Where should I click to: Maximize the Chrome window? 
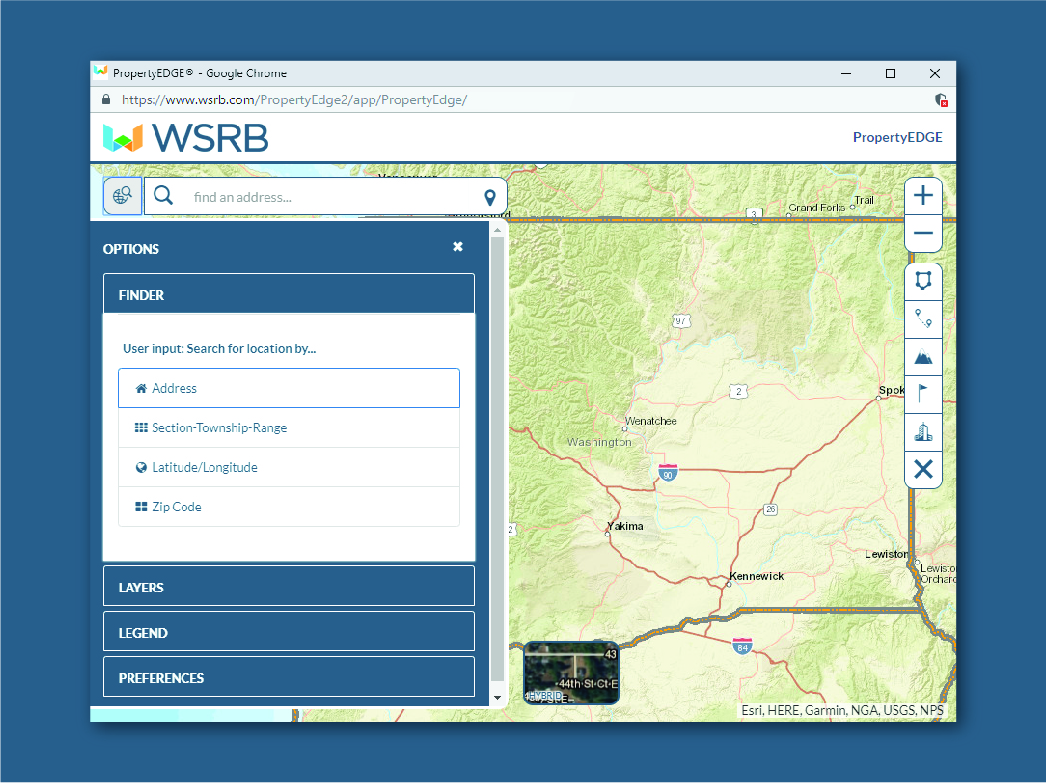click(890, 73)
